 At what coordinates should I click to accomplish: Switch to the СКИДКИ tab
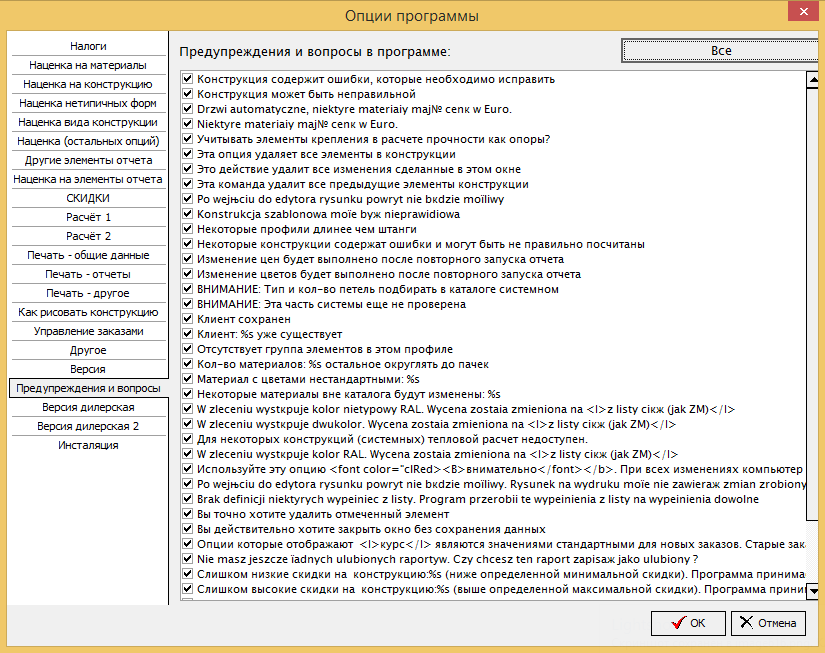pyautogui.click(x=88, y=198)
